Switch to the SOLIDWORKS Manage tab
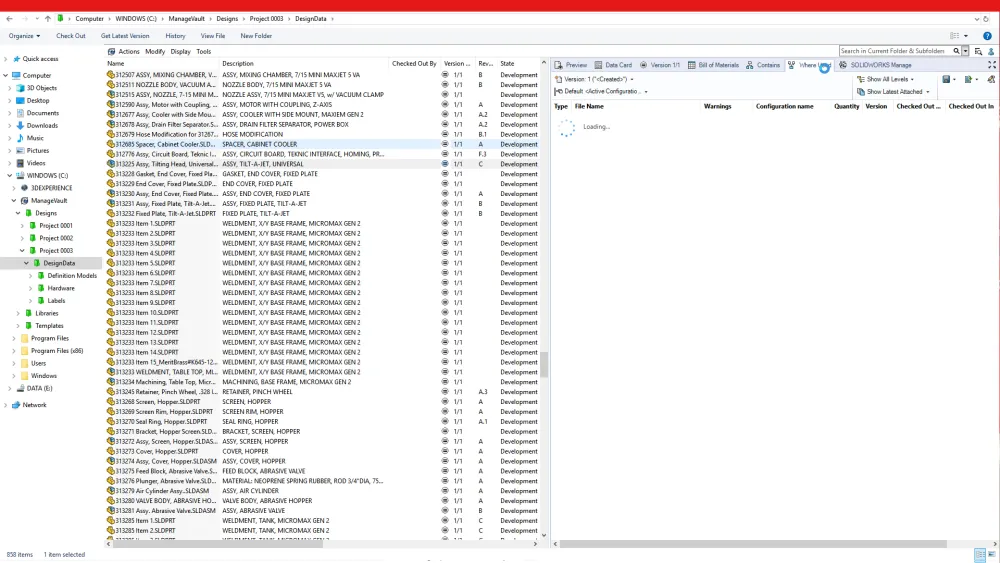 point(875,65)
